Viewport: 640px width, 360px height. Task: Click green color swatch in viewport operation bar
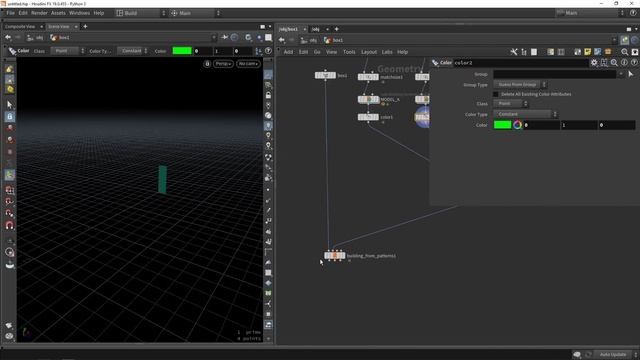(x=182, y=51)
